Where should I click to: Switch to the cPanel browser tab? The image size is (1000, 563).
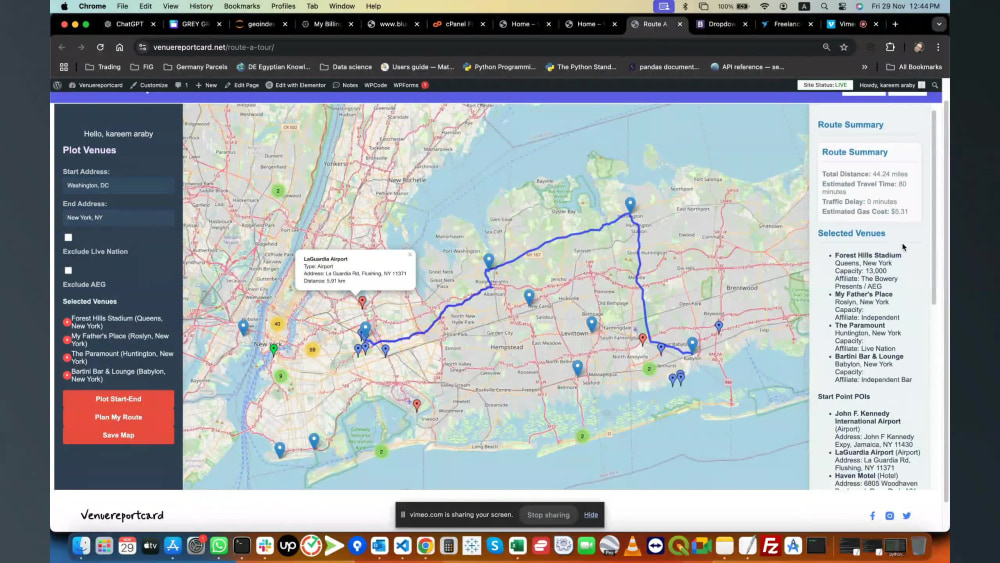tap(458, 24)
